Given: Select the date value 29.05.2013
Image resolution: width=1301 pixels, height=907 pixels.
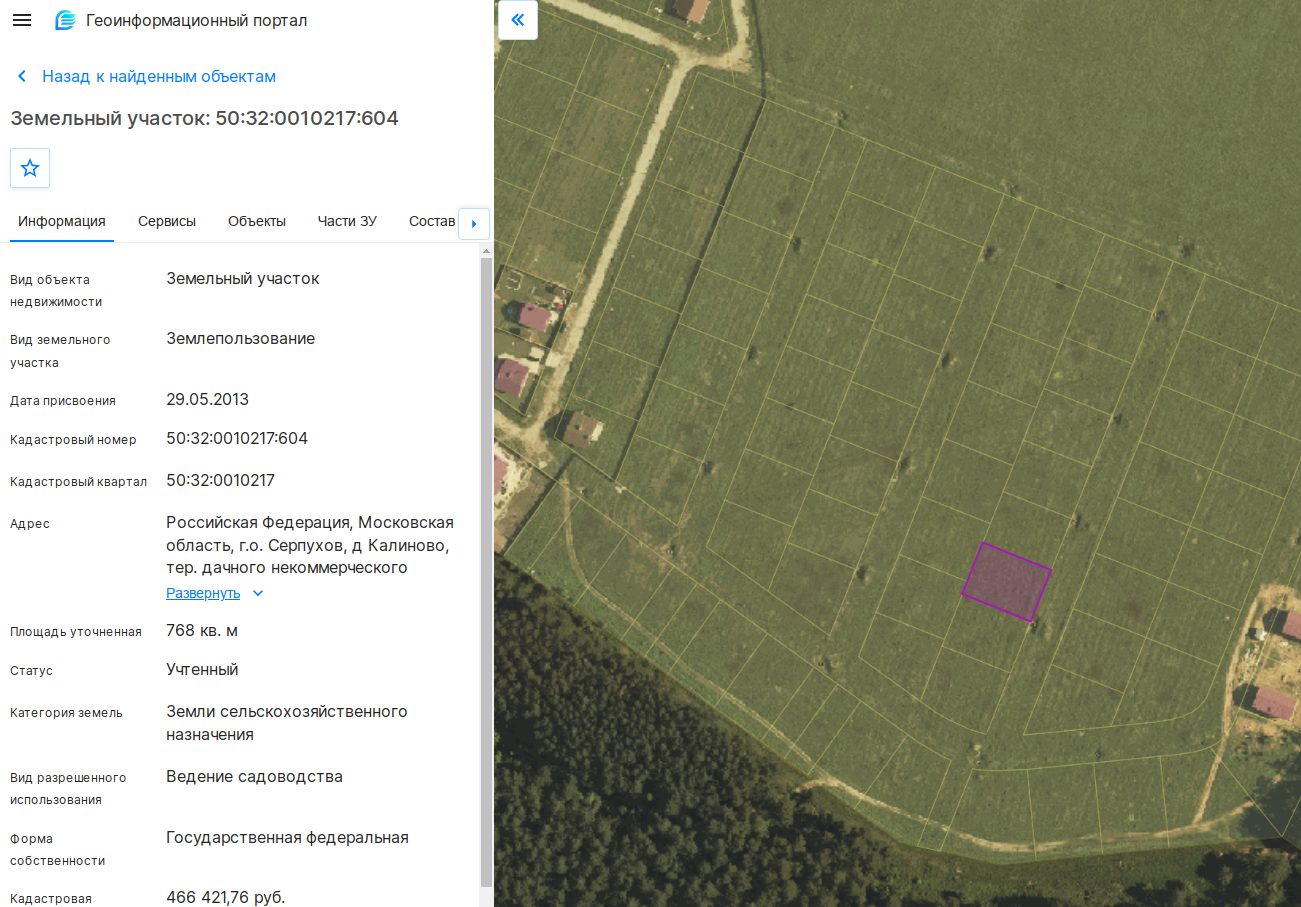Looking at the screenshot, I should 208,400.
